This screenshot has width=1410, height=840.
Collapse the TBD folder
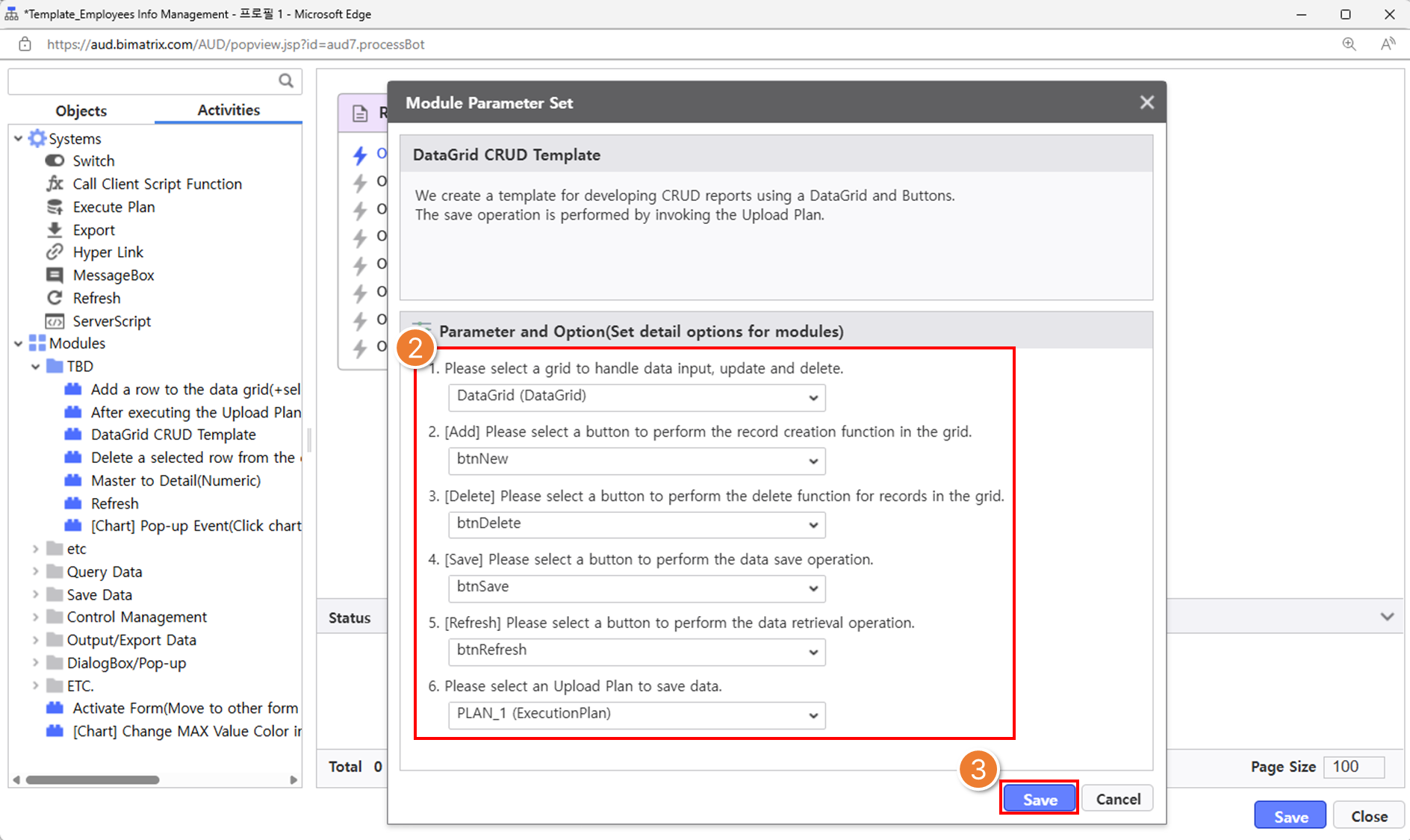tap(35, 367)
